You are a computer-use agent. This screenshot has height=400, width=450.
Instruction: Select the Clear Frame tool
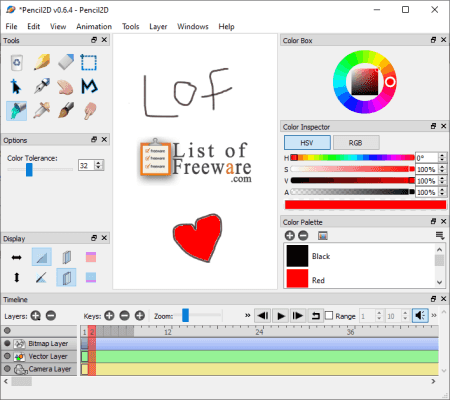(17, 62)
